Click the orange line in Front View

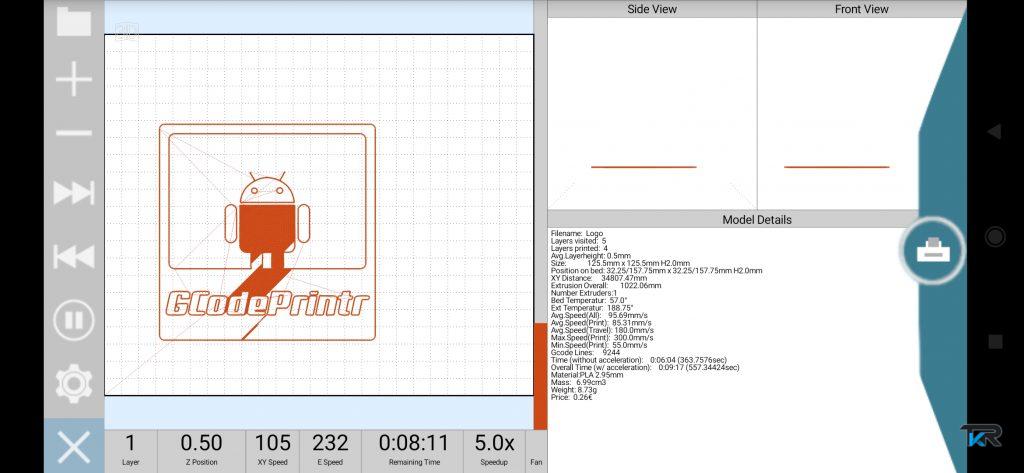coord(837,167)
